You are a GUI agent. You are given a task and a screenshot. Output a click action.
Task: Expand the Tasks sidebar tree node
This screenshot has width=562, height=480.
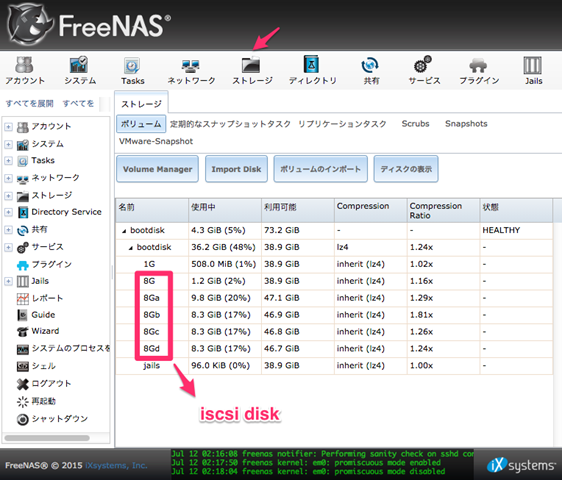pos(8,161)
